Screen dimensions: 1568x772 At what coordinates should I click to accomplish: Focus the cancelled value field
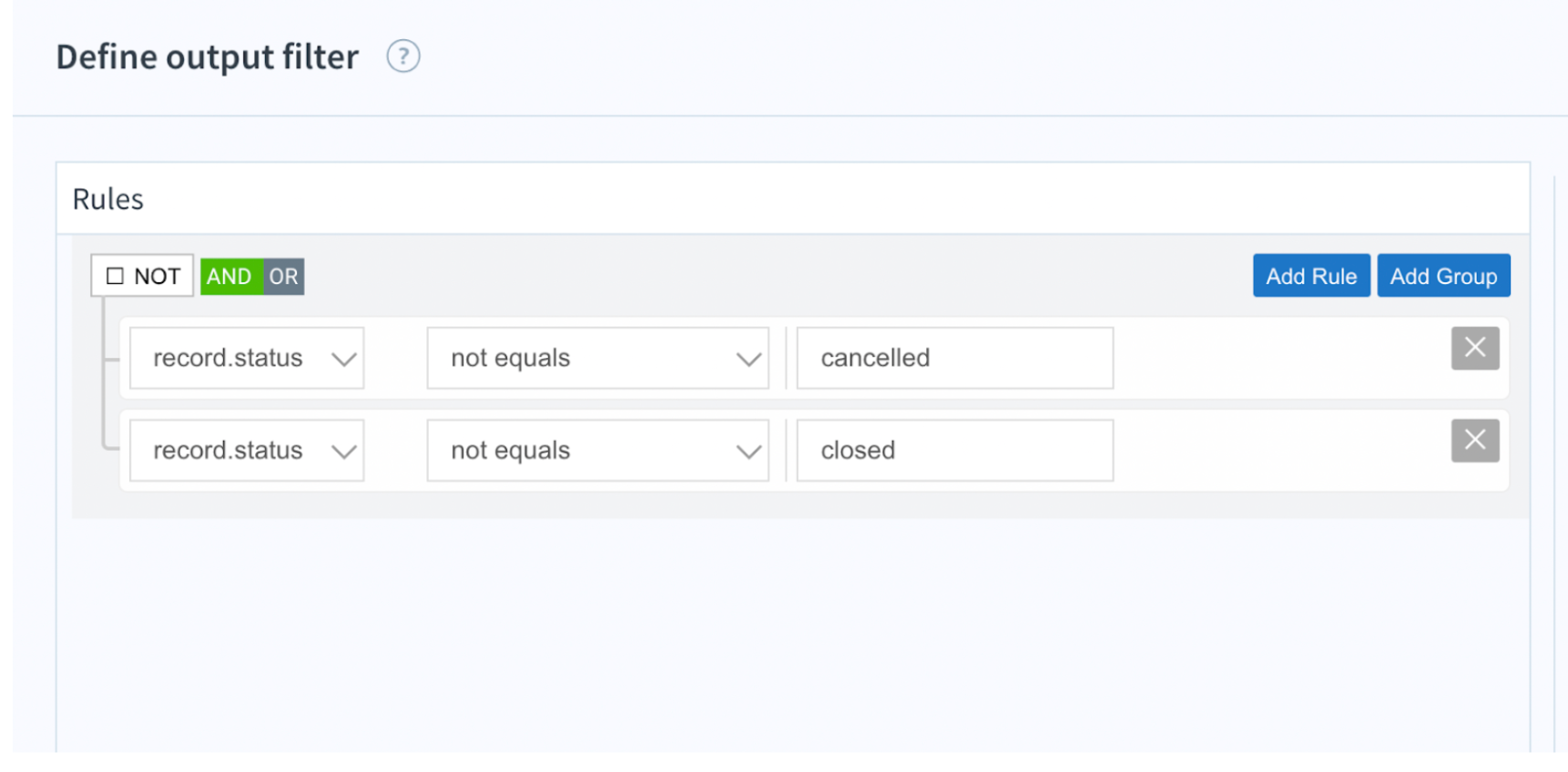pos(954,358)
